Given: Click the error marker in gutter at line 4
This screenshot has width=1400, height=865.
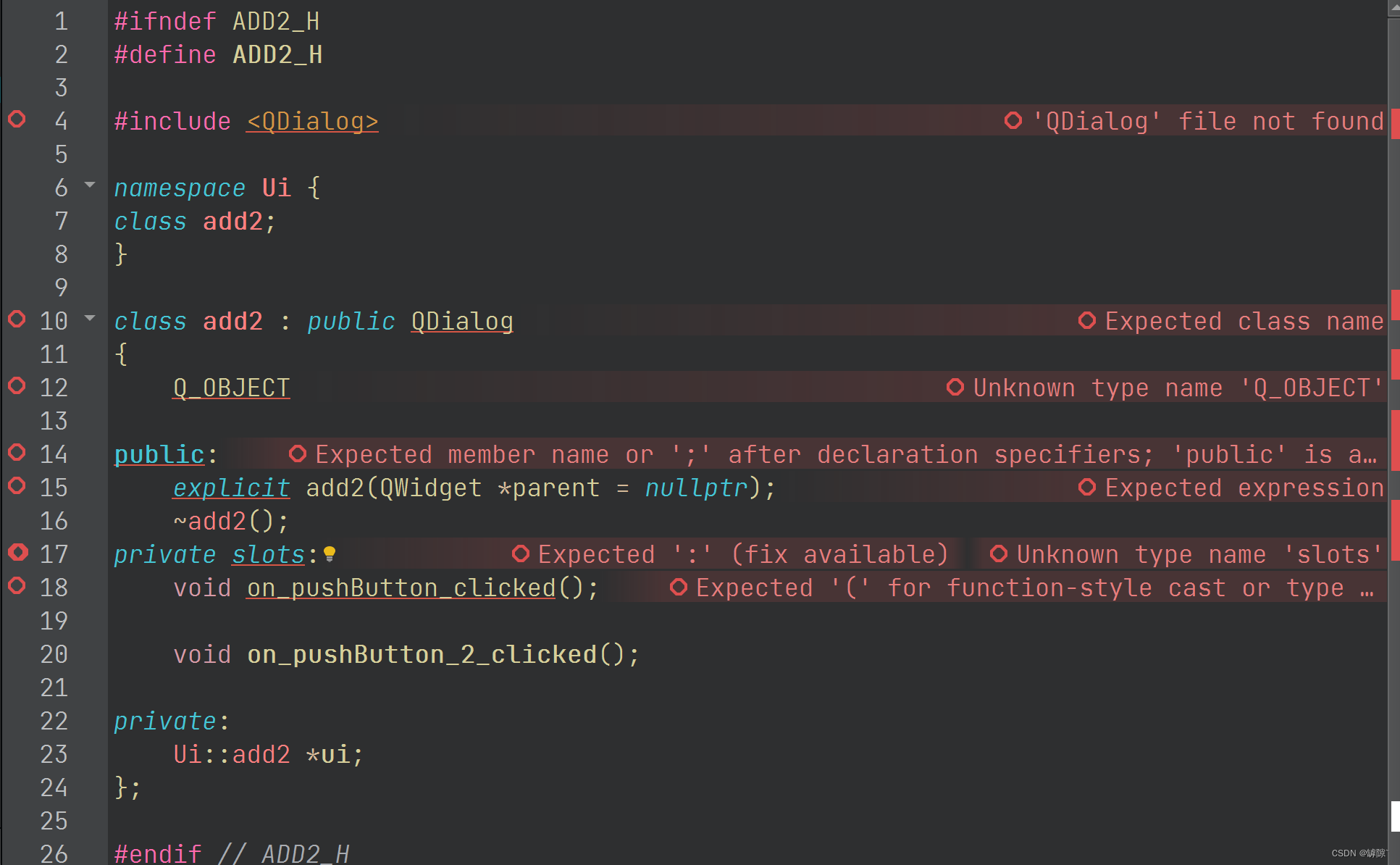Looking at the screenshot, I should (x=17, y=119).
